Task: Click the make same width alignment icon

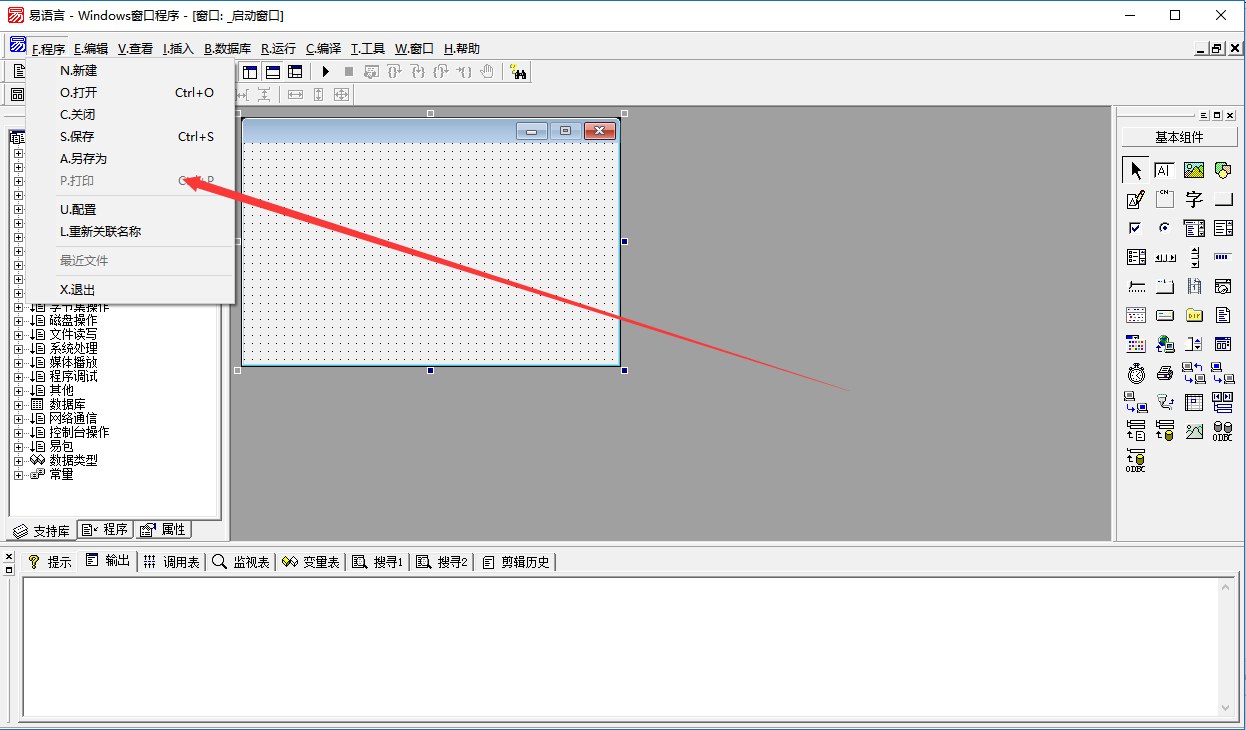Action: (x=295, y=94)
